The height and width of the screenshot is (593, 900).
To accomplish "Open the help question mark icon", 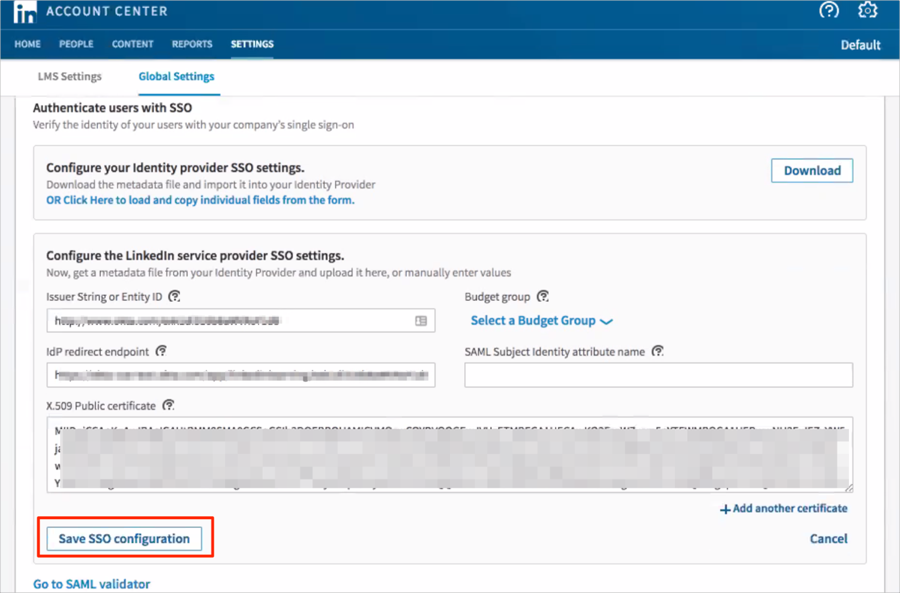I will pos(829,11).
